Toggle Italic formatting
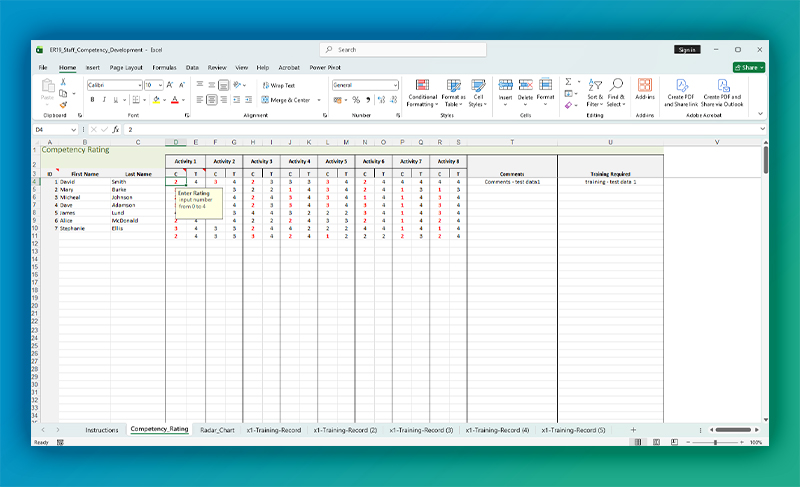 [x=104, y=100]
